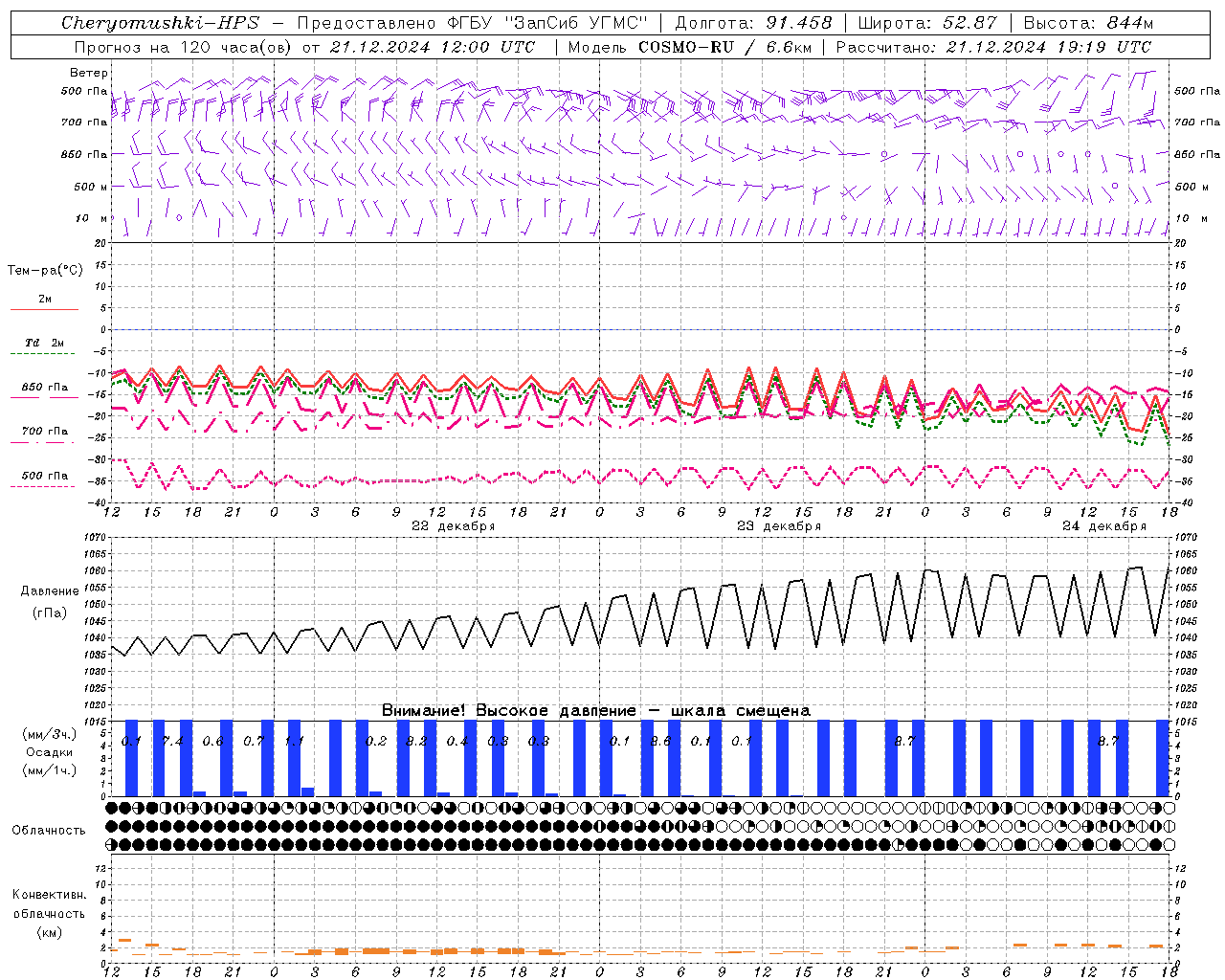Click the 1.1 precipitation value
Screen dimensions: 1225x980
coord(295,742)
